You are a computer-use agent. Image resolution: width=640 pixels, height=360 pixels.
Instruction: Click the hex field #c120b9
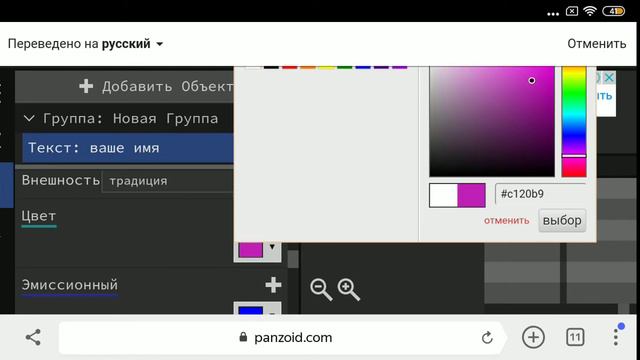540,194
